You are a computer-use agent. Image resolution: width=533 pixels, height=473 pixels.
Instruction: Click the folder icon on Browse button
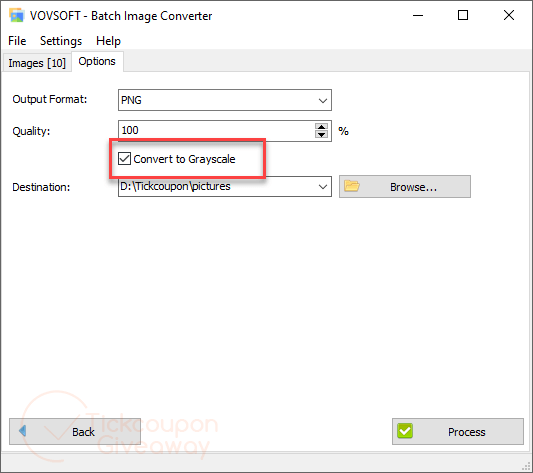point(351,186)
